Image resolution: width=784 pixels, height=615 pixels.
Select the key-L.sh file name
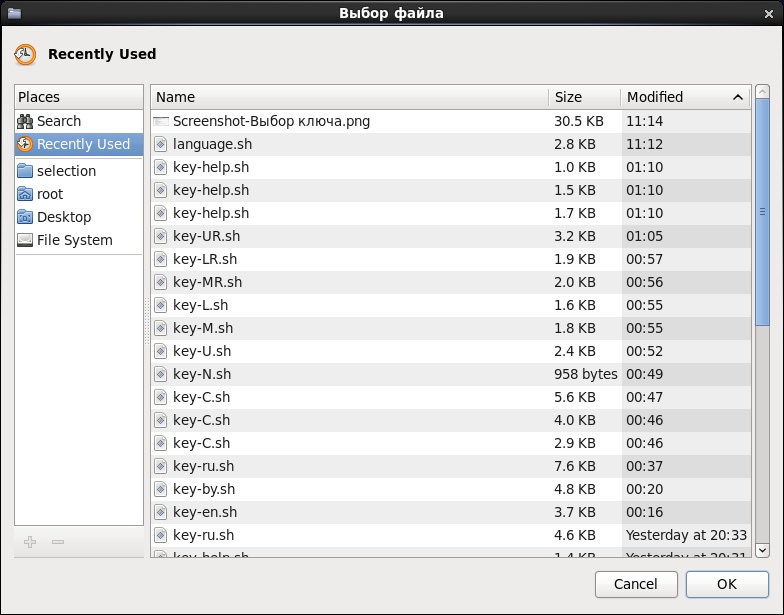click(x=200, y=305)
